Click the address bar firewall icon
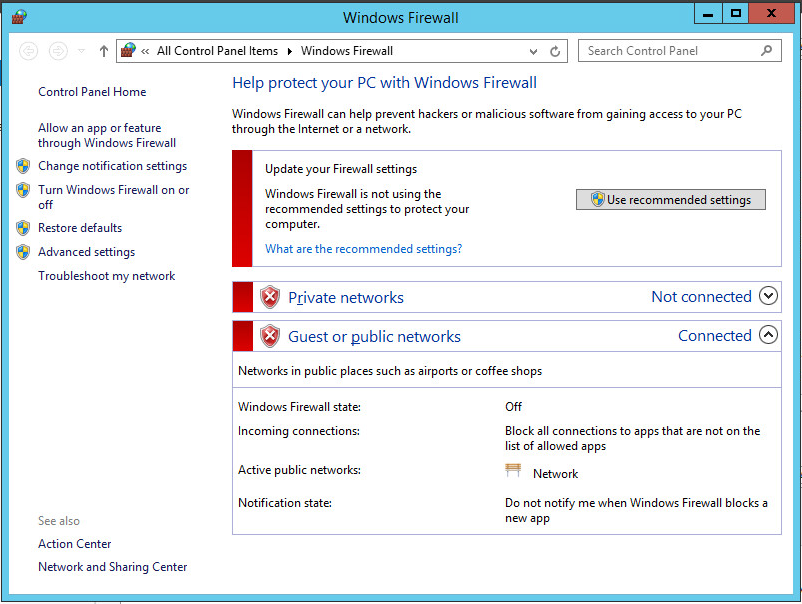This screenshot has height=604, width=802. click(x=128, y=51)
